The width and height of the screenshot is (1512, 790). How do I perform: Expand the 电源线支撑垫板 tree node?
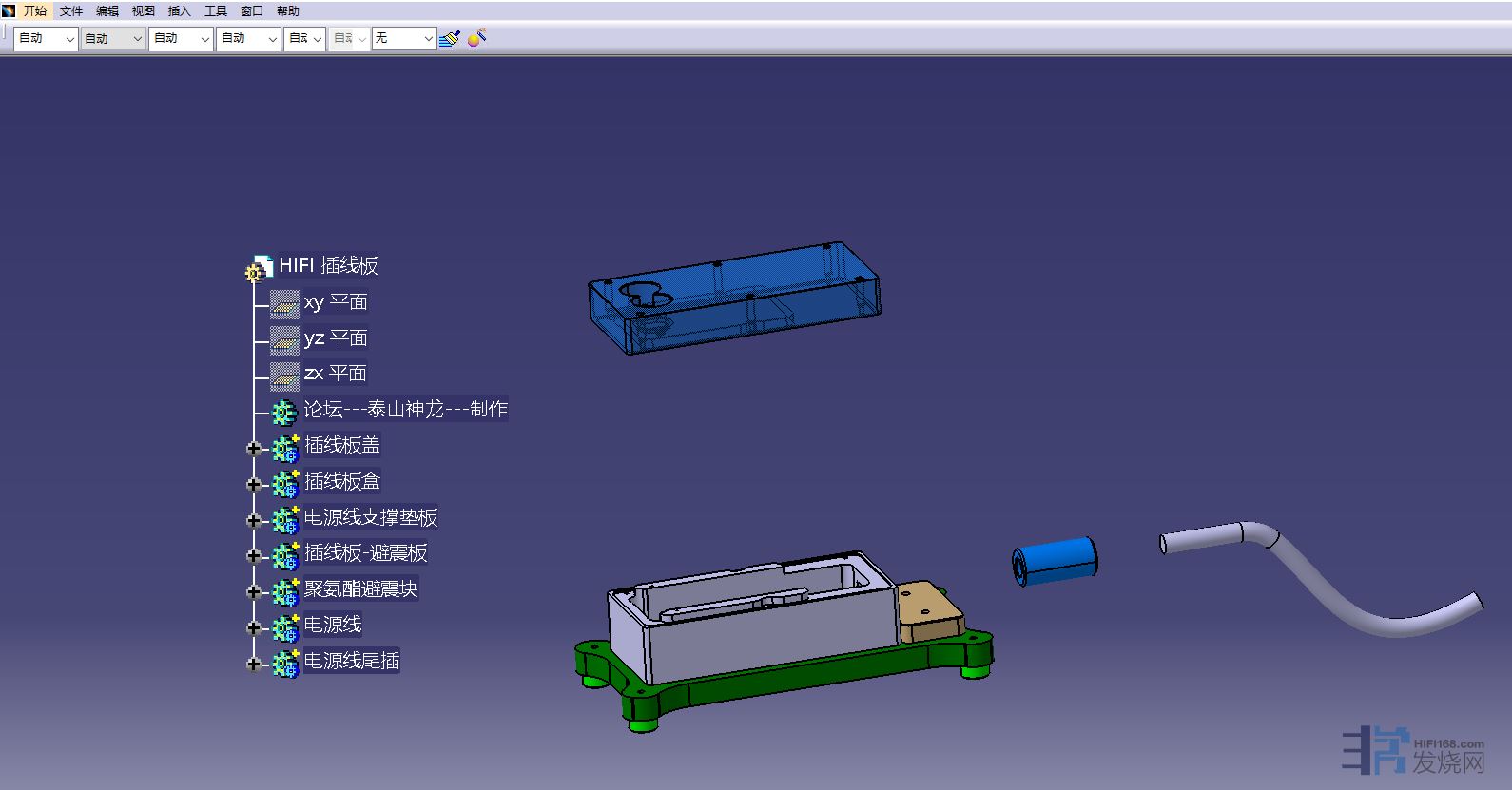[x=254, y=520]
